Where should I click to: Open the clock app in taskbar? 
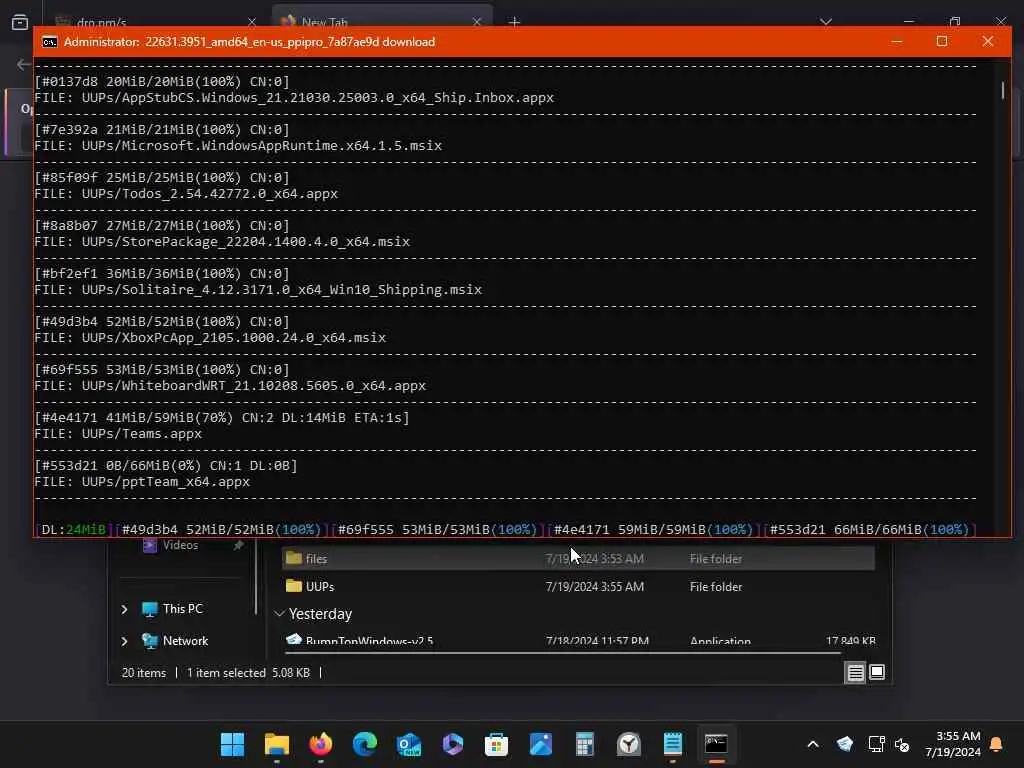[629, 744]
